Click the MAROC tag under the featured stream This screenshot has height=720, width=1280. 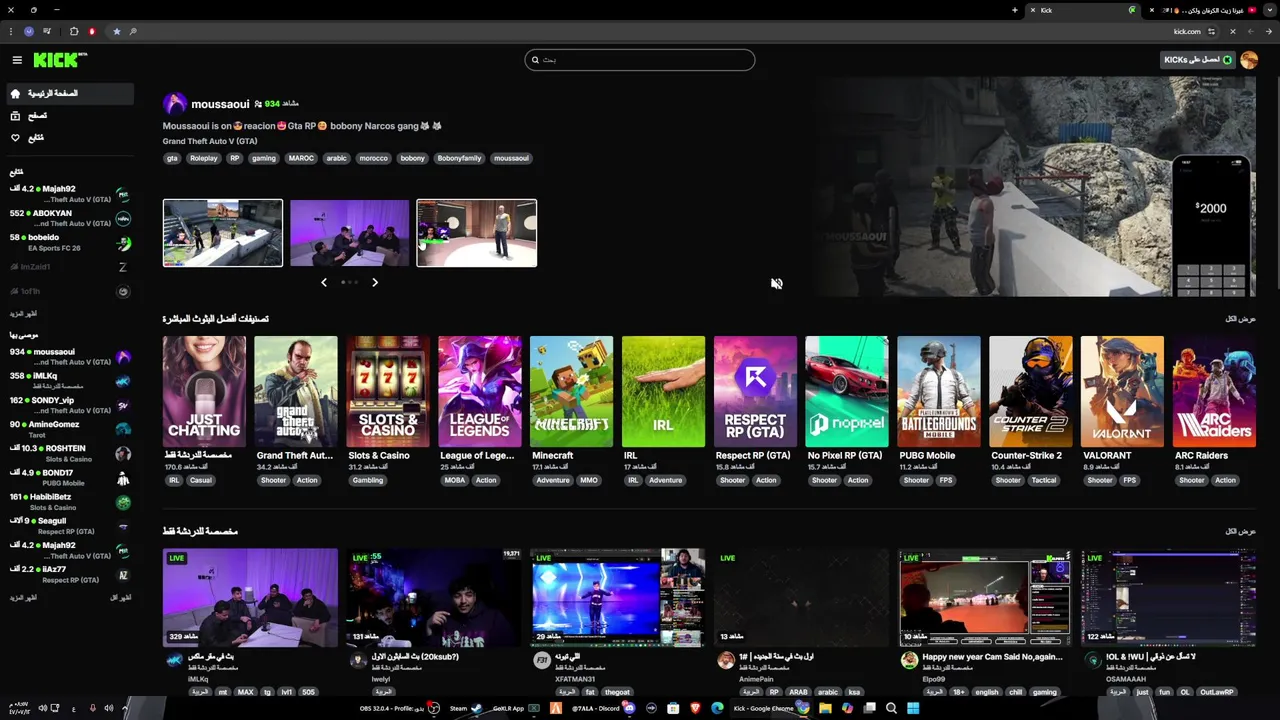(301, 158)
